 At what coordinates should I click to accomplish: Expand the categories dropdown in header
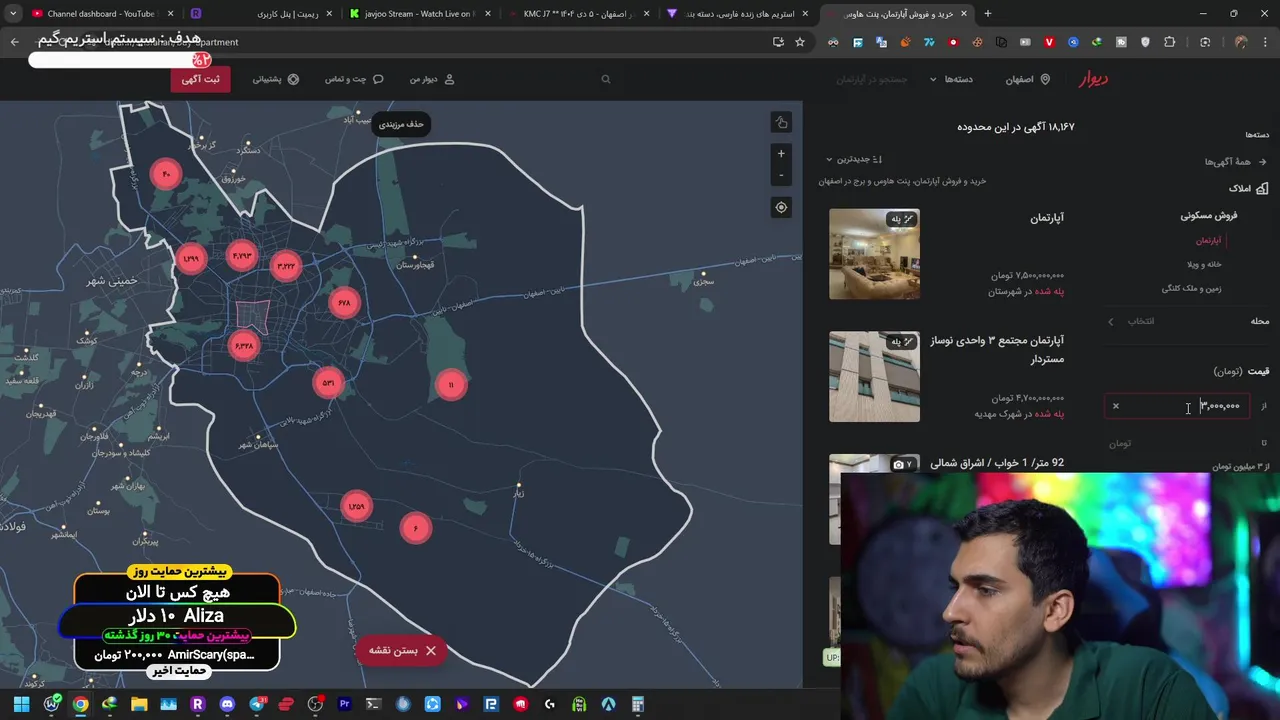tap(951, 79)
